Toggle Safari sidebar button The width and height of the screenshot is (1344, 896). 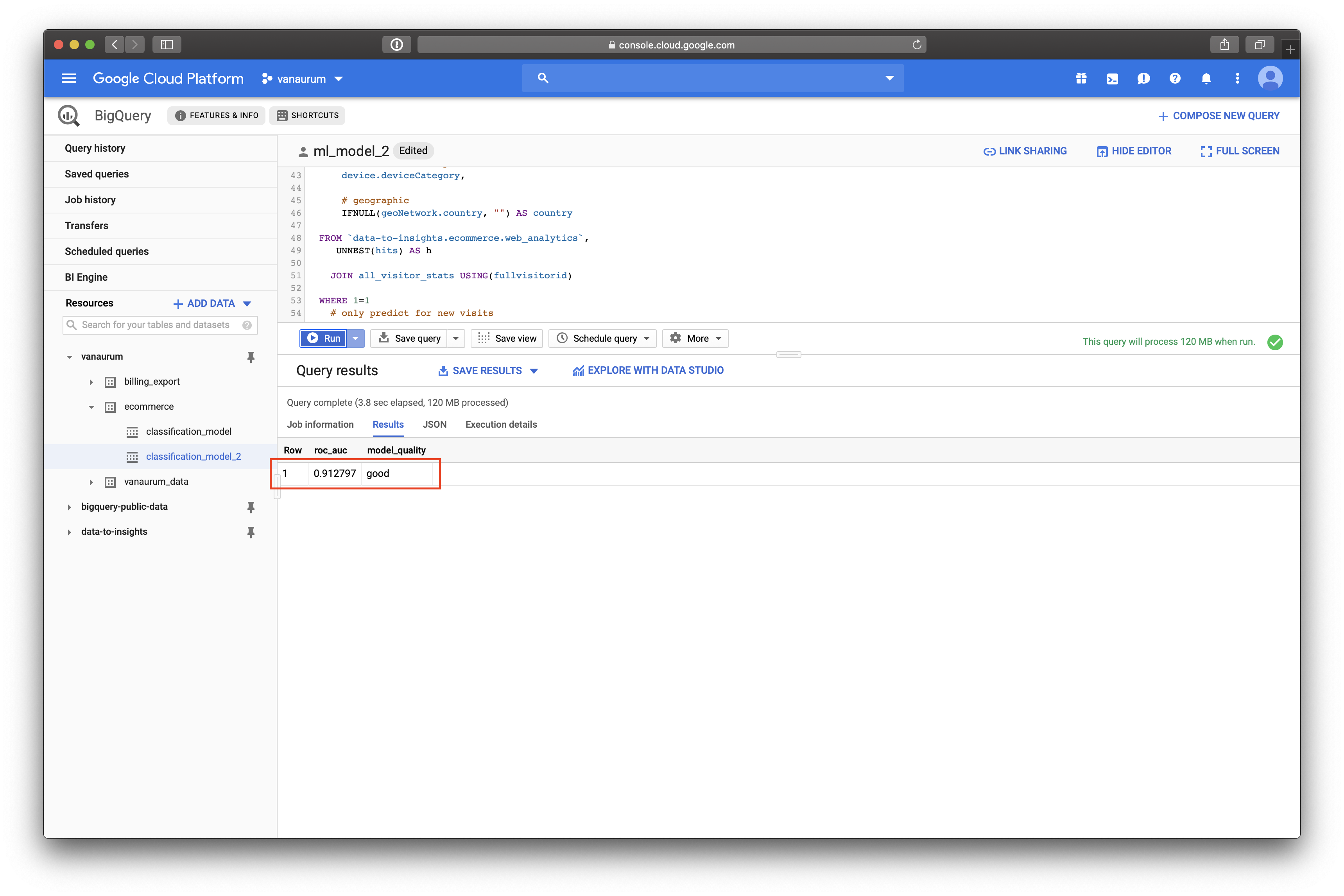click(167, 45)
